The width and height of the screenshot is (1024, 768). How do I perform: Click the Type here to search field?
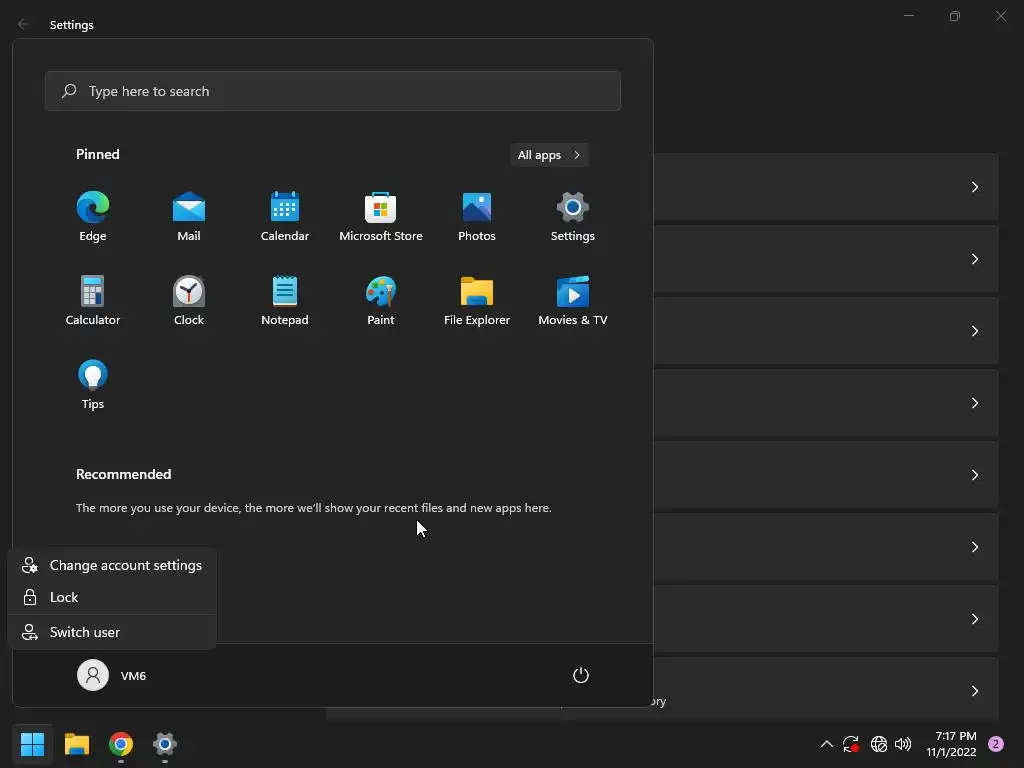pyautogui.click(x=333, y=91)
